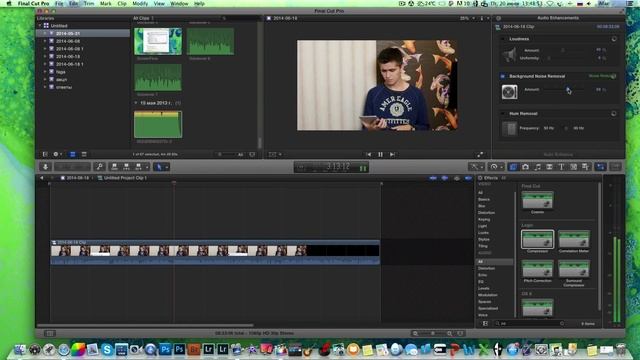Open the edit mode dropdown arrow

(x=147, y=167)
